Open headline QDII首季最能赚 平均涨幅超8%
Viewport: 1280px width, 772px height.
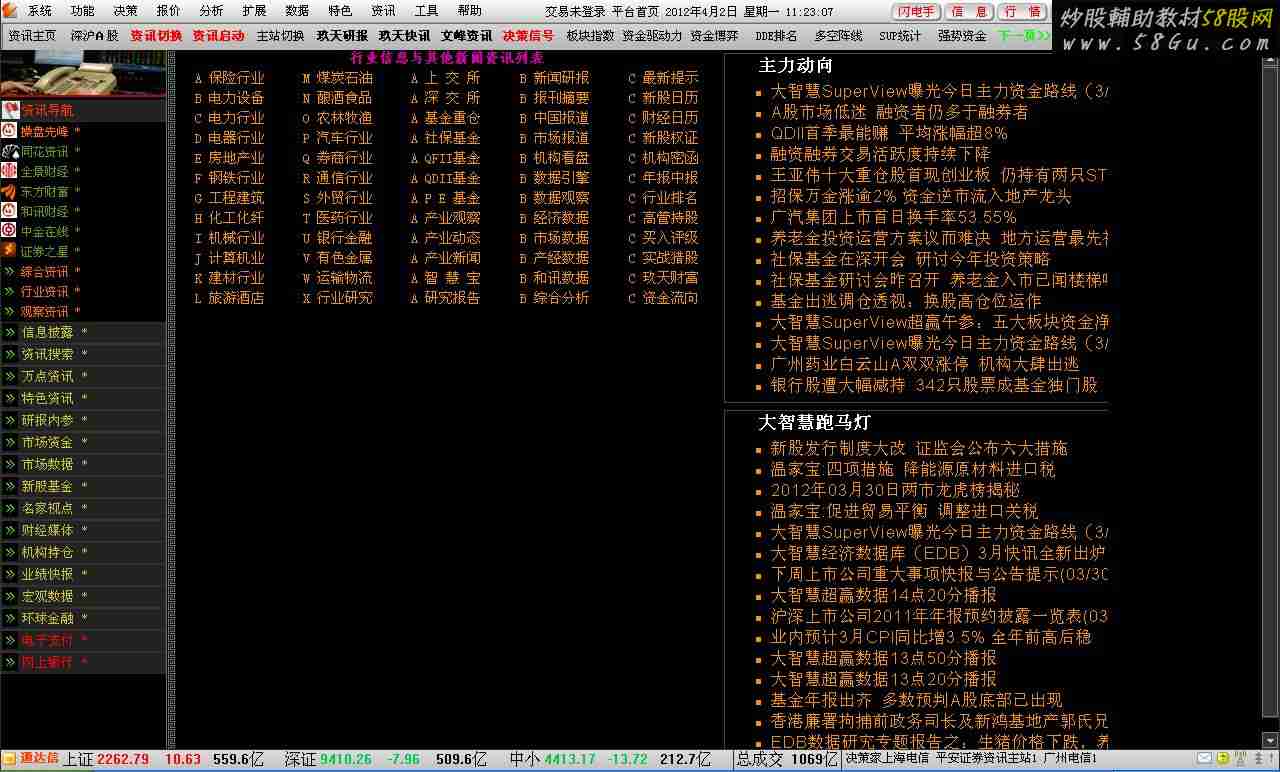tap(889, 133)
